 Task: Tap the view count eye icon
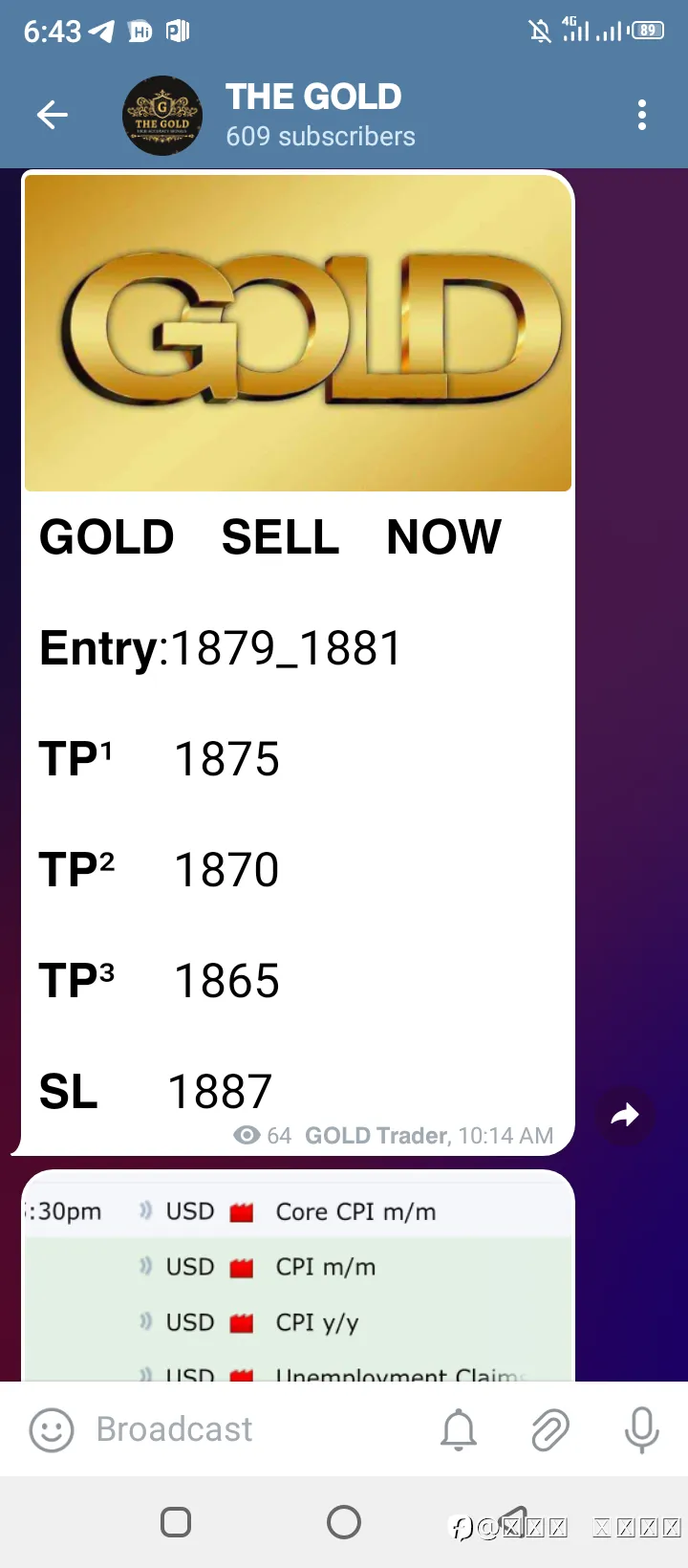tap(247, 1135)
